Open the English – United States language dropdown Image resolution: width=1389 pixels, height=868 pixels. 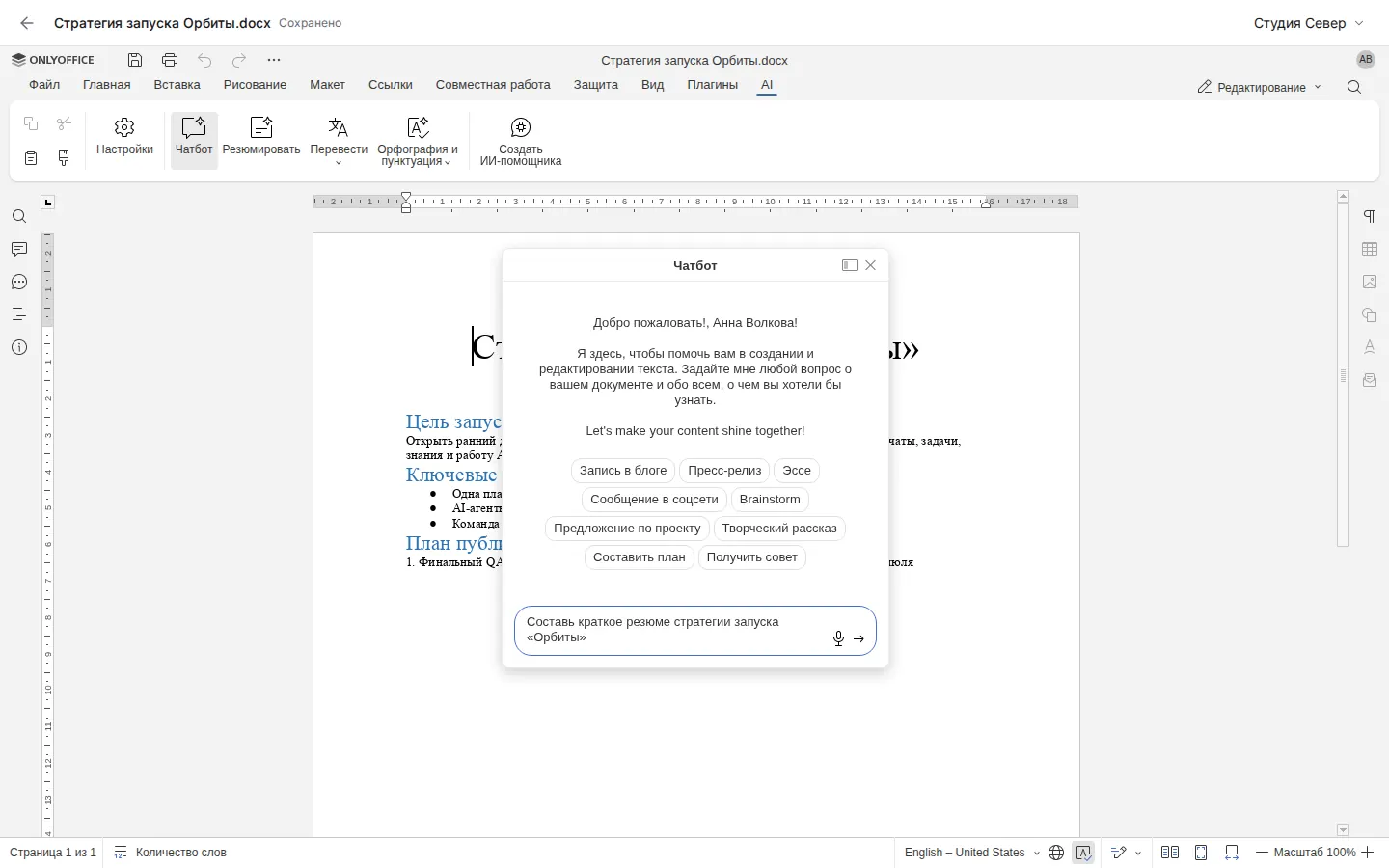coord(971,853)
